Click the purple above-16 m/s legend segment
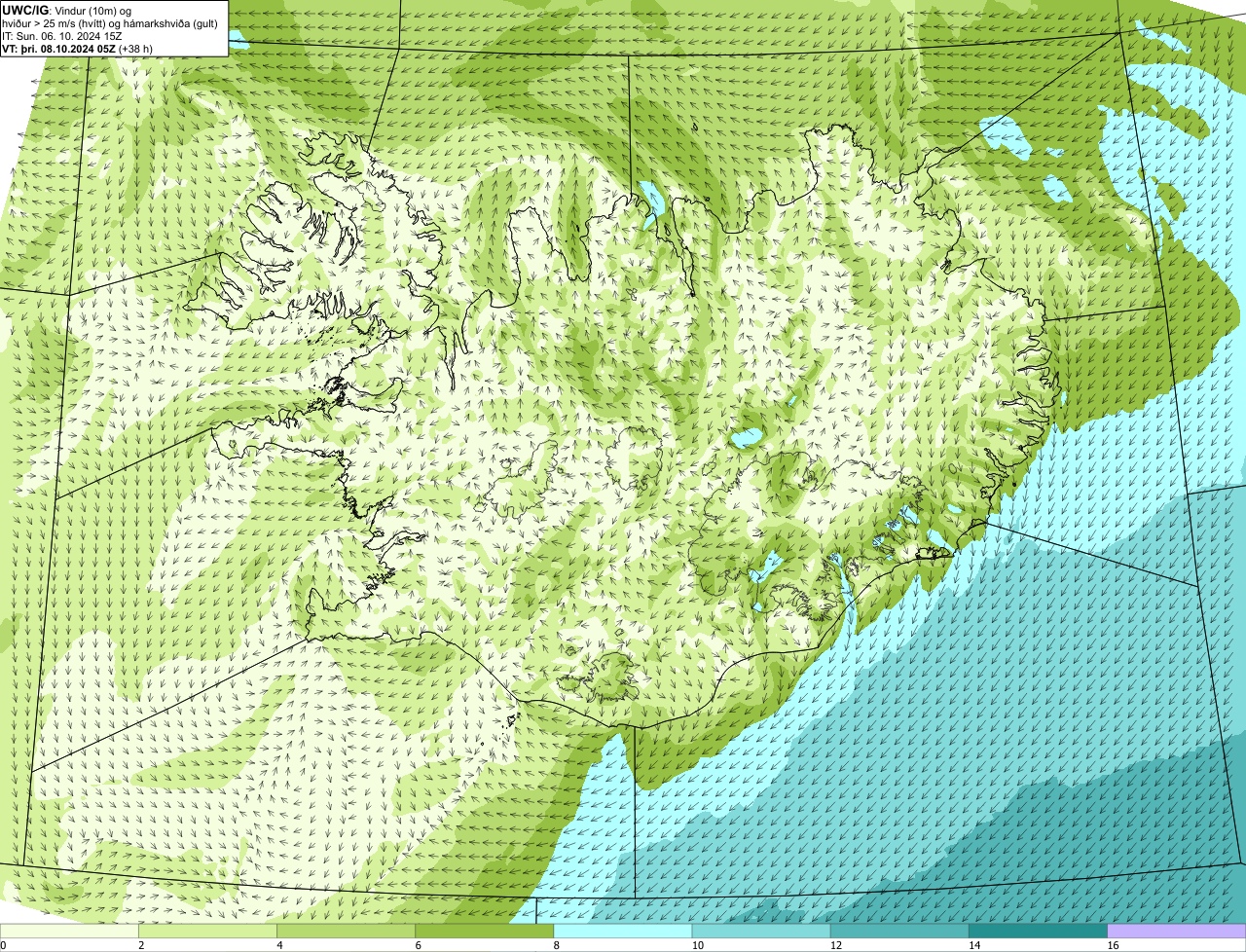This screenshot has height=952, width=1246. [x=1177, y=931]
